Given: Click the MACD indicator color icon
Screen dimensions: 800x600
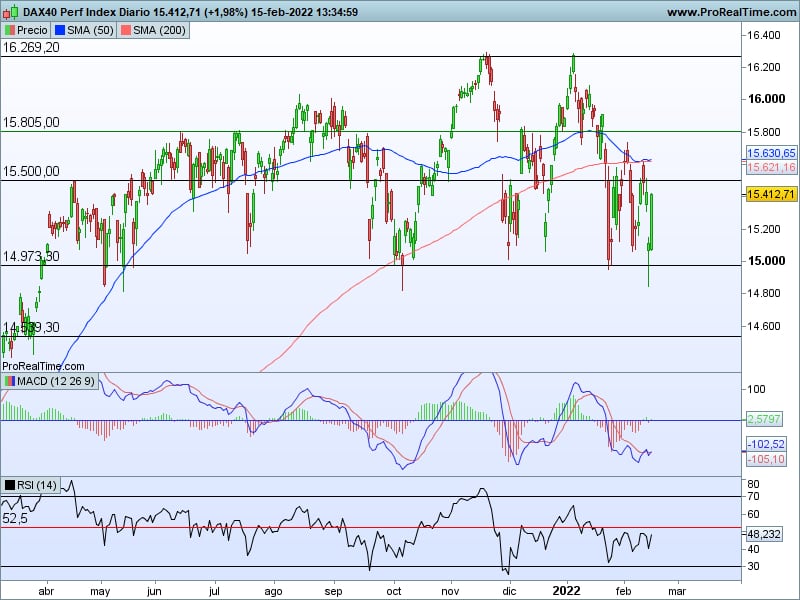Looking at the screenshot, I should click(x=10, y=381).
